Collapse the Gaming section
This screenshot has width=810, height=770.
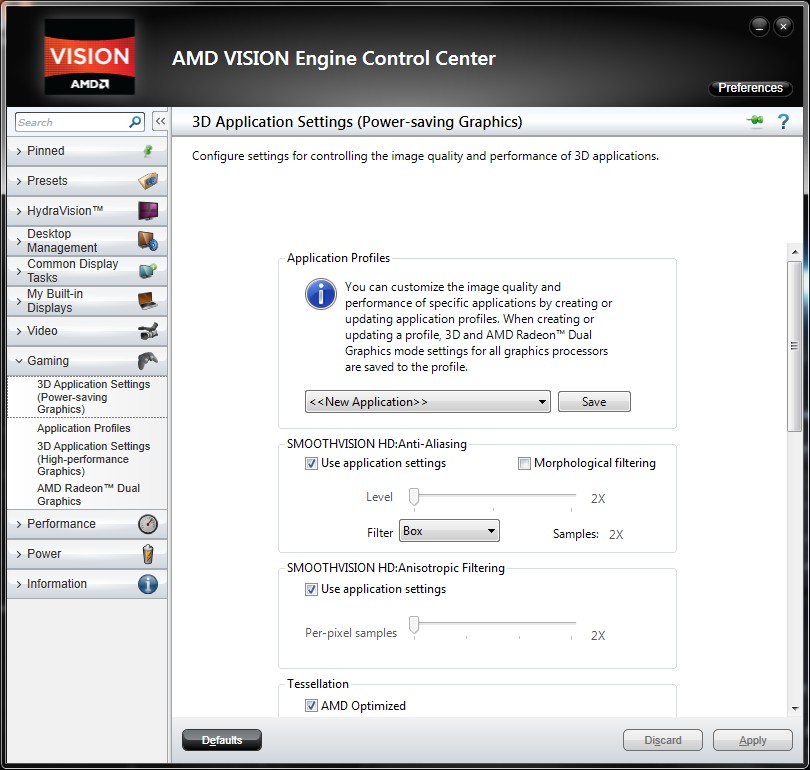click(x=87, y=360)
